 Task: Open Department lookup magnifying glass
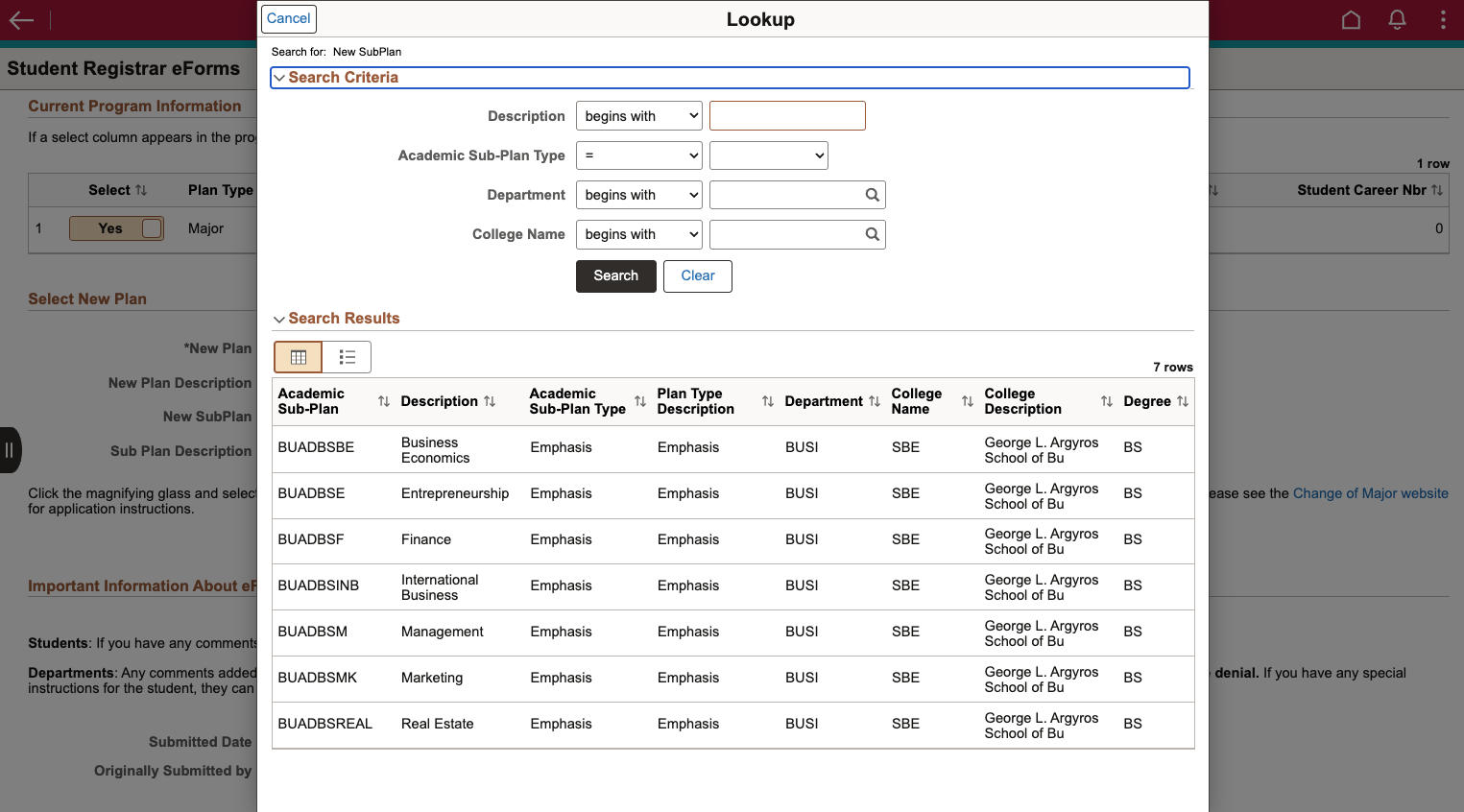pyautogui.click(x=873, y=195)
